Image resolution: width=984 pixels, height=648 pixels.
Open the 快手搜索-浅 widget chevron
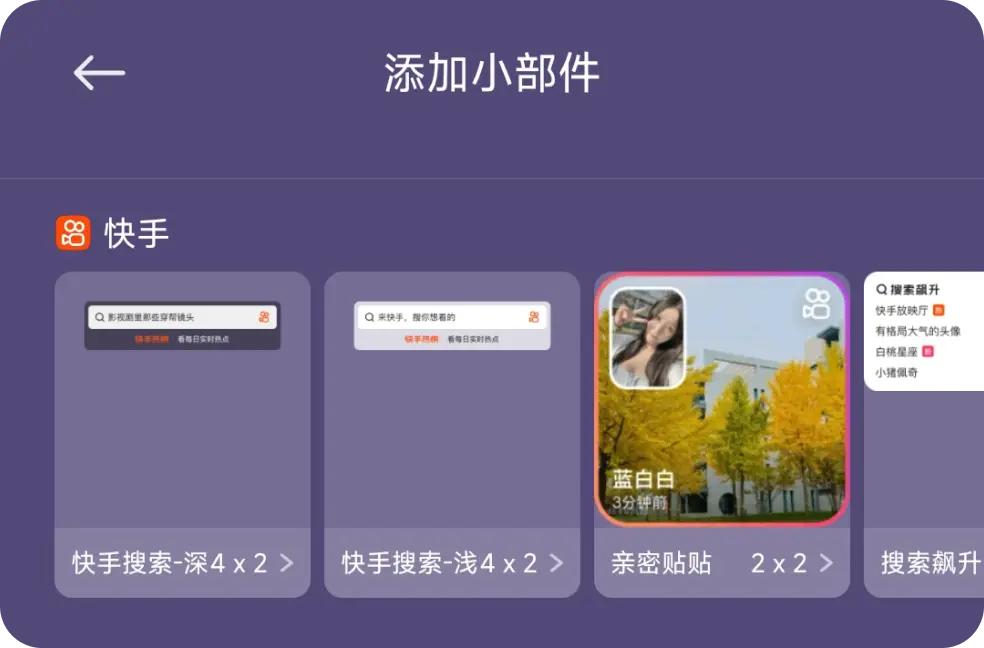tap(557, 563)
